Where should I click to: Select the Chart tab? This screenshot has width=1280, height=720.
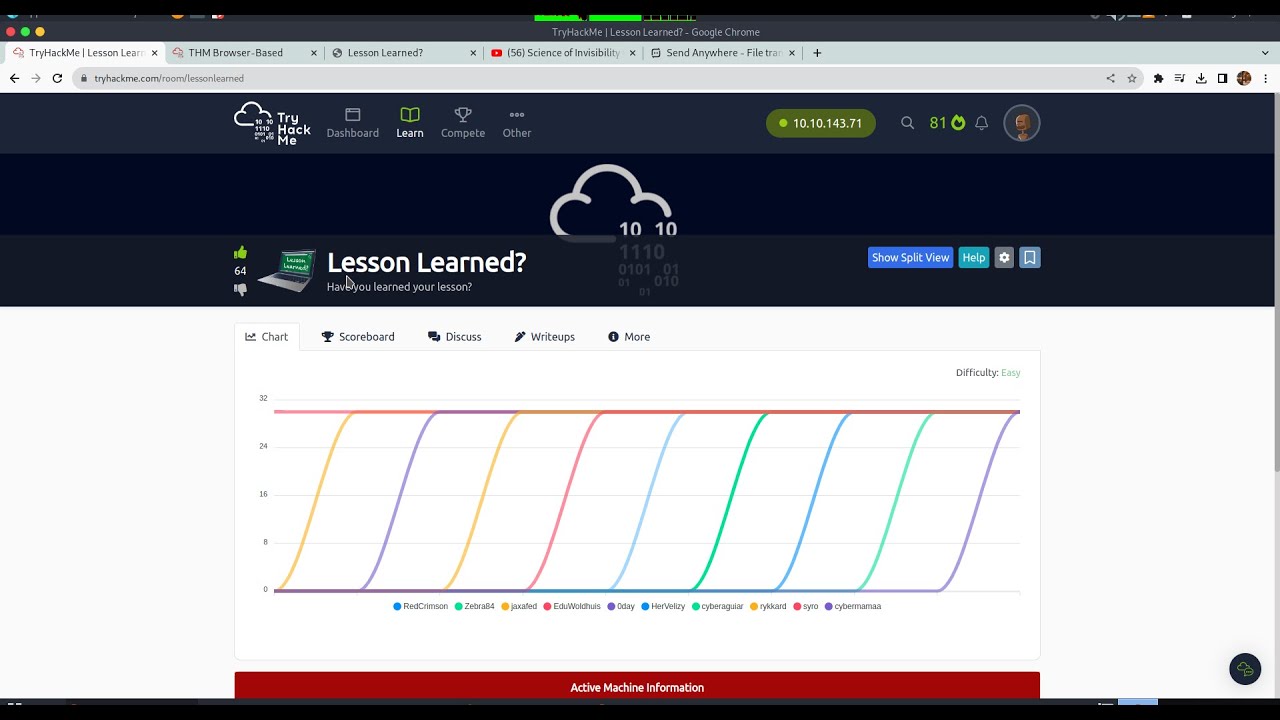267,337
